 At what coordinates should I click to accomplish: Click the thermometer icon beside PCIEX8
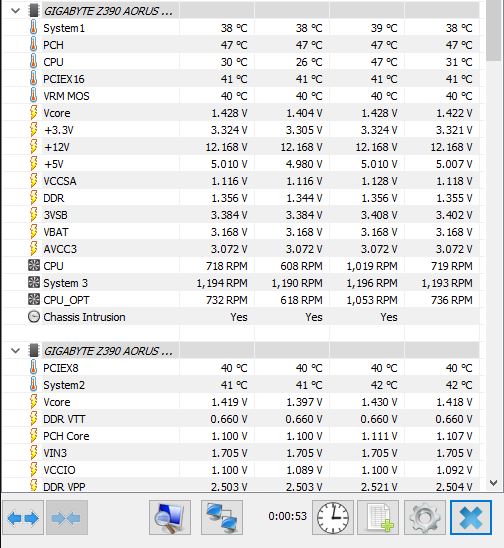34,368
